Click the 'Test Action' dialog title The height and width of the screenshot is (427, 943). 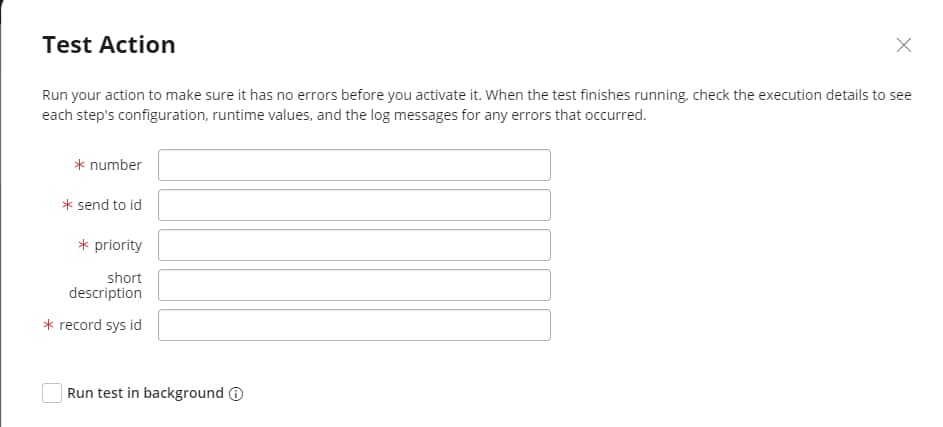(x=108, y=45)
